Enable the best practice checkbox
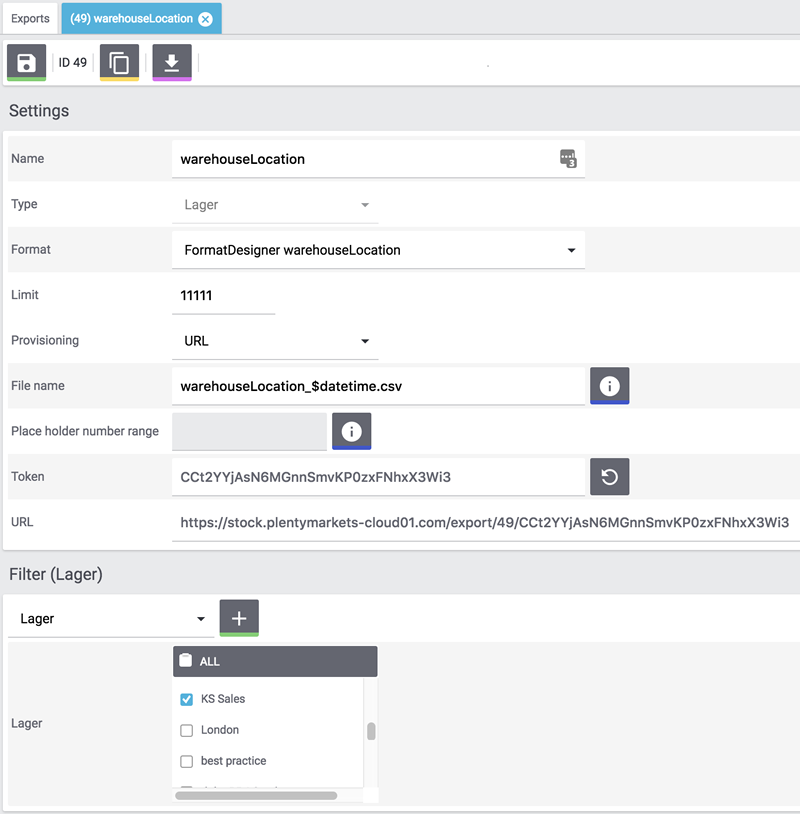The width and height of the screenshot is (800, 814). [186, 761]
